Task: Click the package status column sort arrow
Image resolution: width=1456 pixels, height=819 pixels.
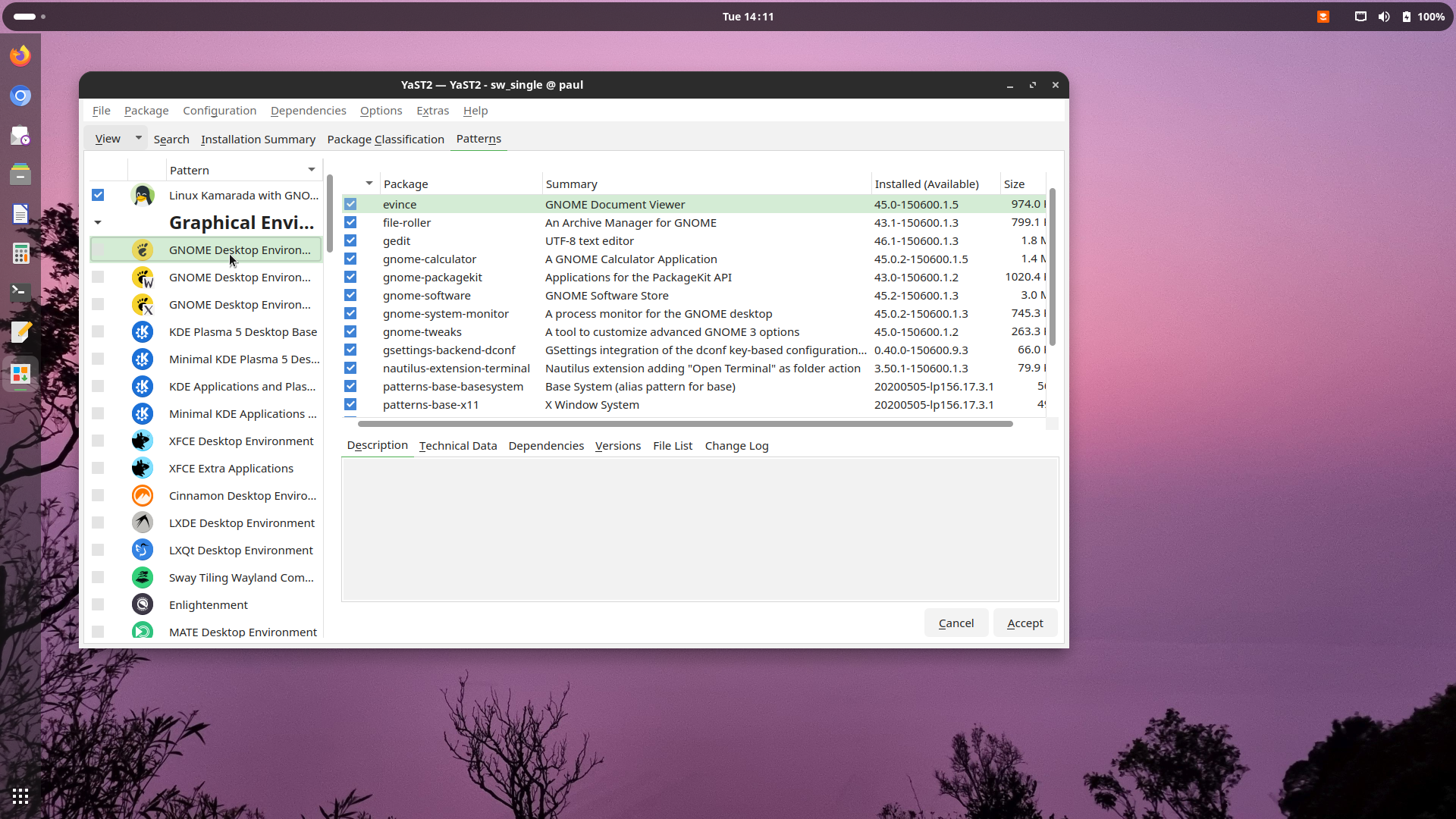Action: coord(369,184)
